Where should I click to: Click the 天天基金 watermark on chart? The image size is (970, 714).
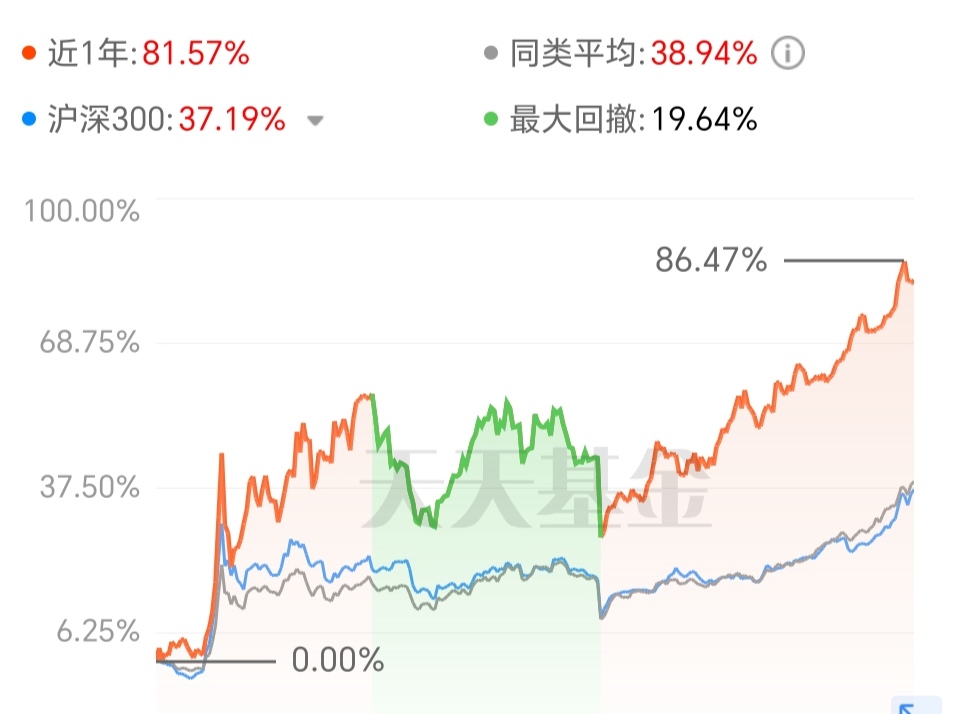(537, 489)
